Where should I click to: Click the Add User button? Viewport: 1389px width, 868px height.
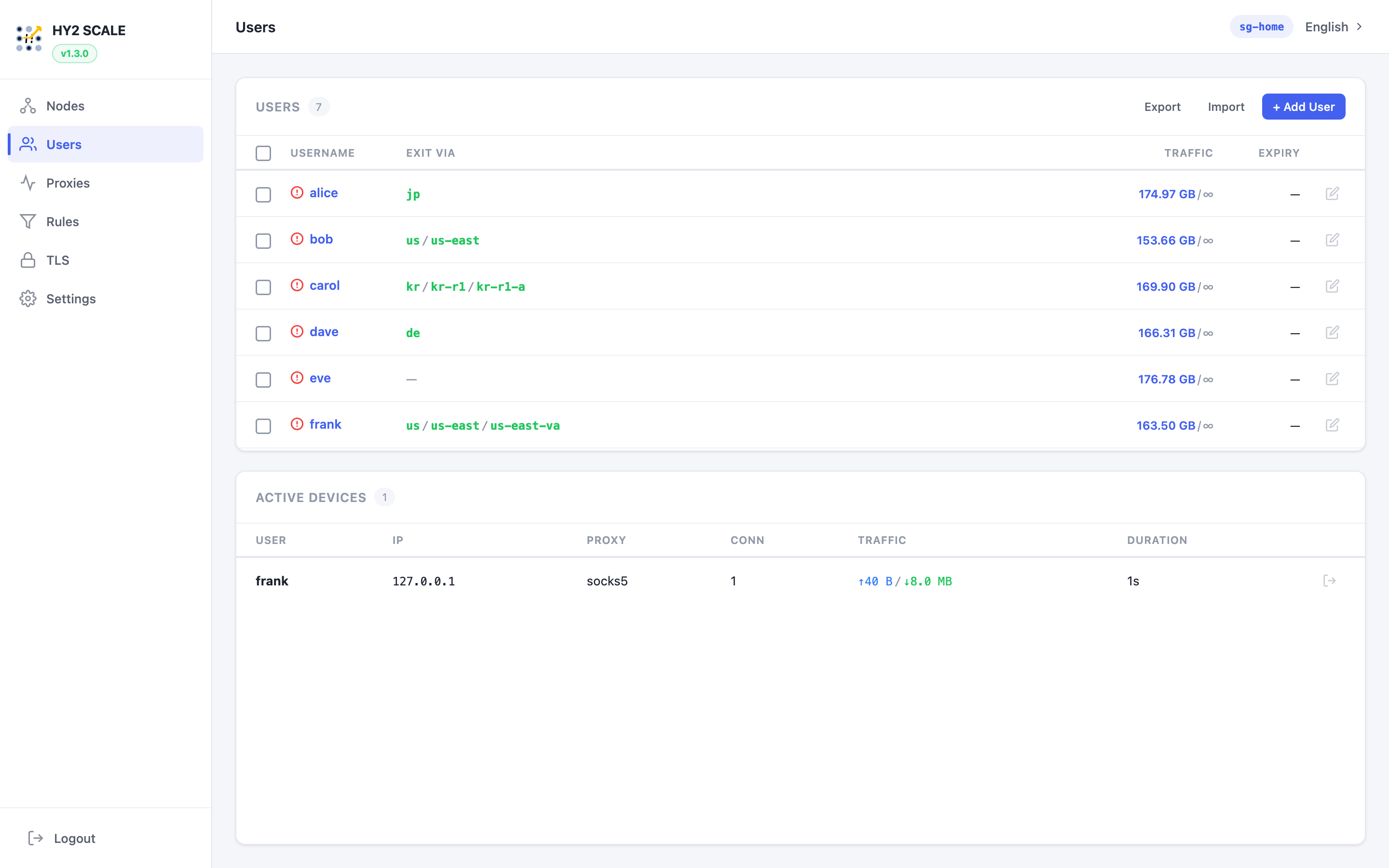coord(1303,107)
